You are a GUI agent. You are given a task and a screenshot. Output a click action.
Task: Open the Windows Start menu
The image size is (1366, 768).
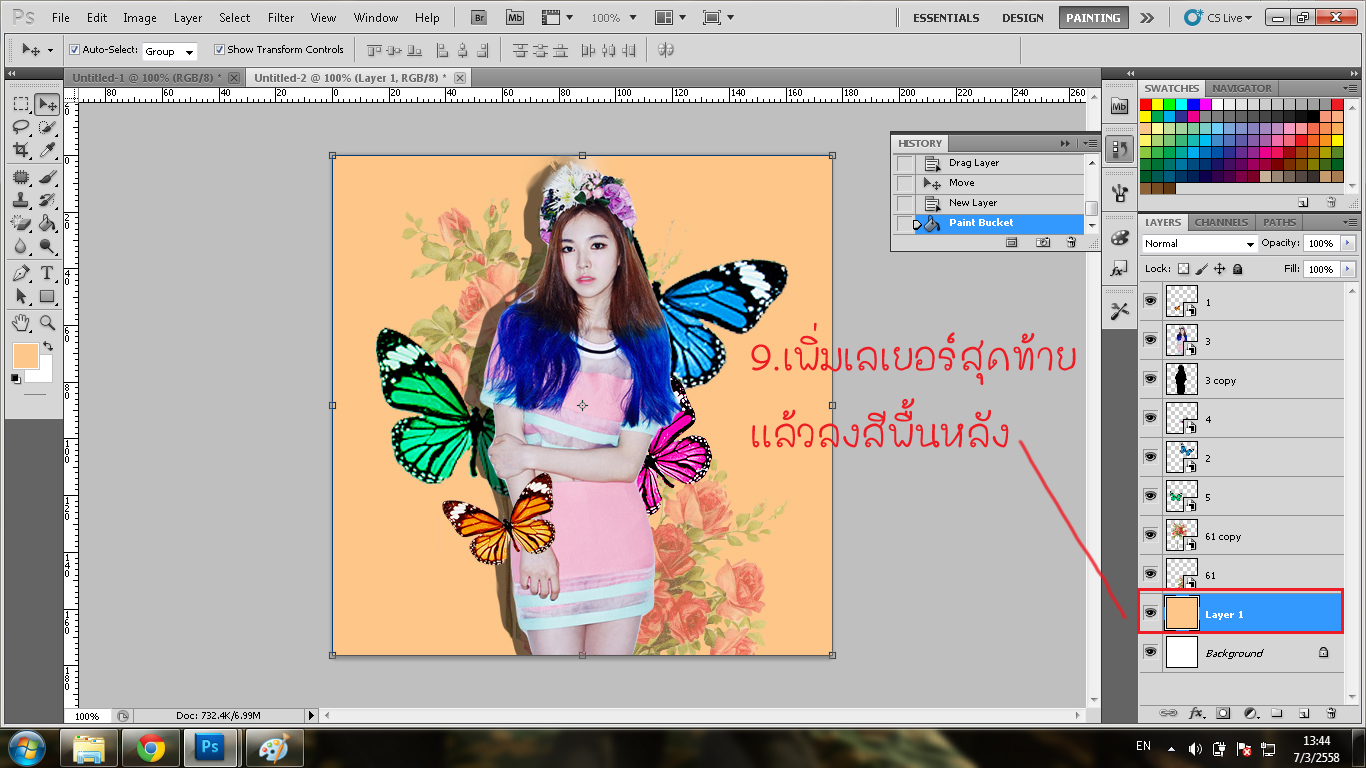(25, 747)
